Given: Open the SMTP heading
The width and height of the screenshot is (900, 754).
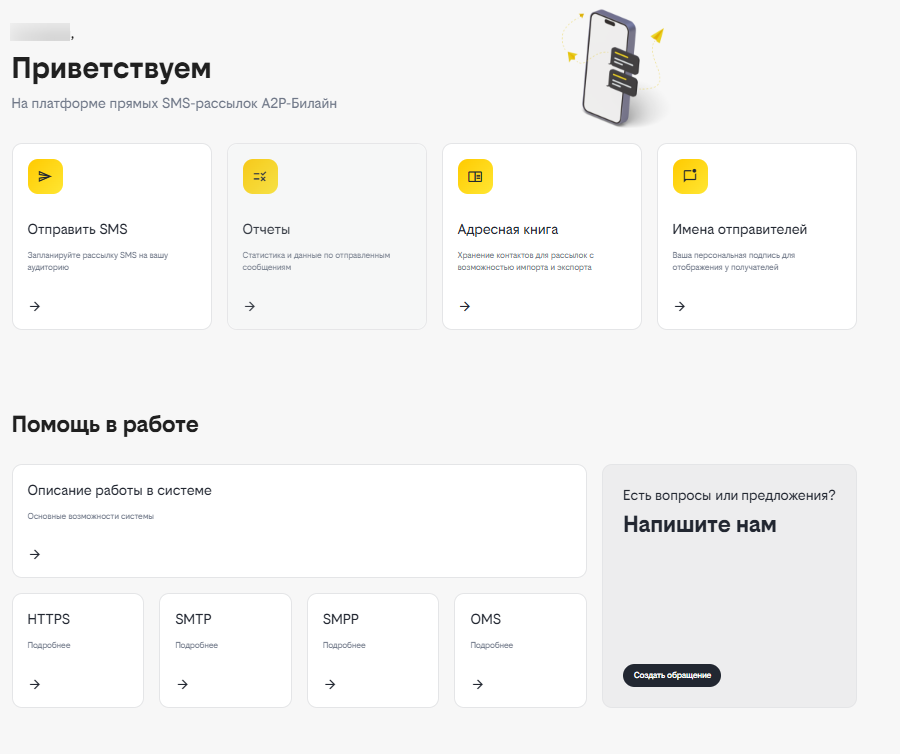Looking at the screenshot, I should (x=193, y=619).
